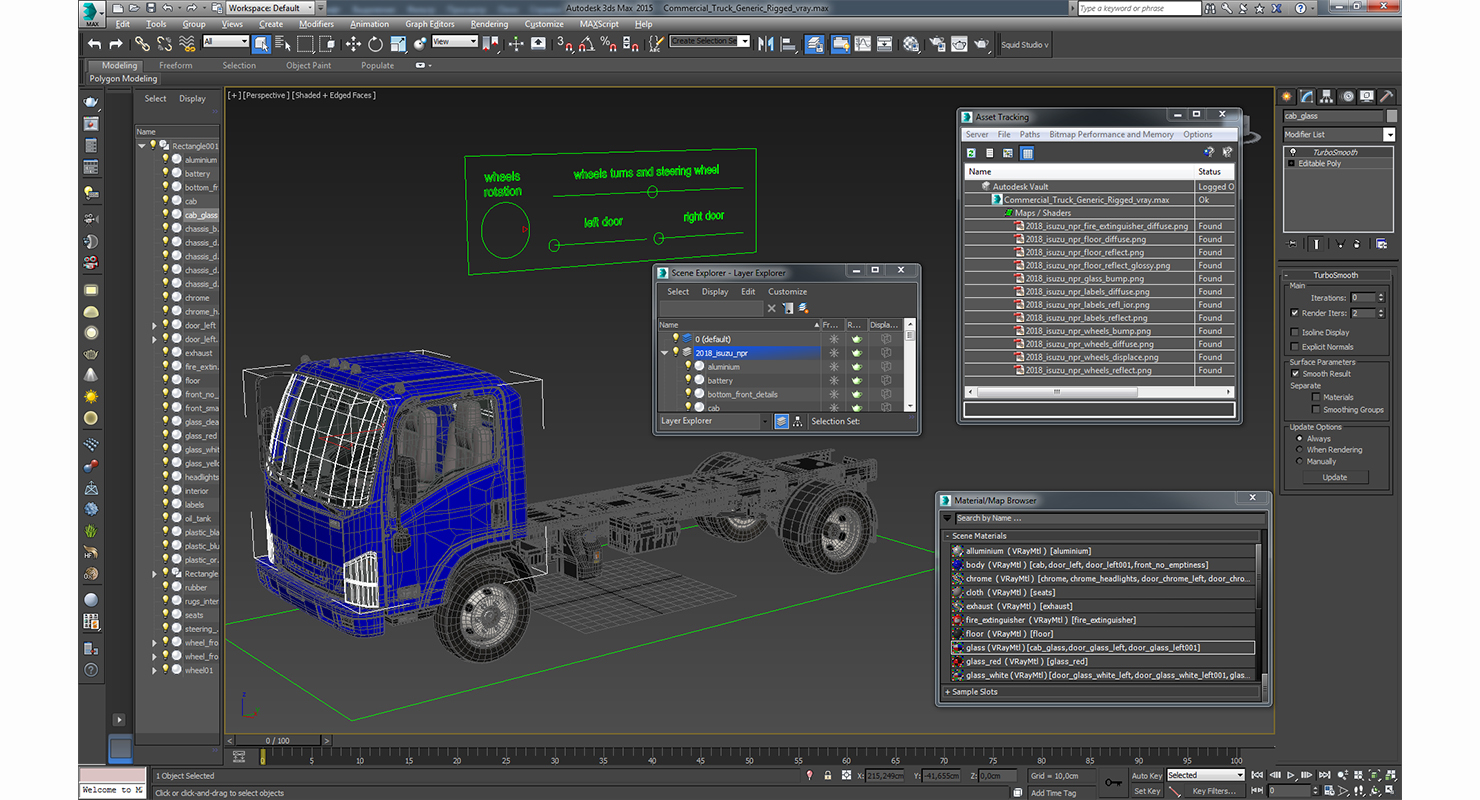Click the Key Filters button
This screenshot has height=800, width=1480.
click(1214, 791)
